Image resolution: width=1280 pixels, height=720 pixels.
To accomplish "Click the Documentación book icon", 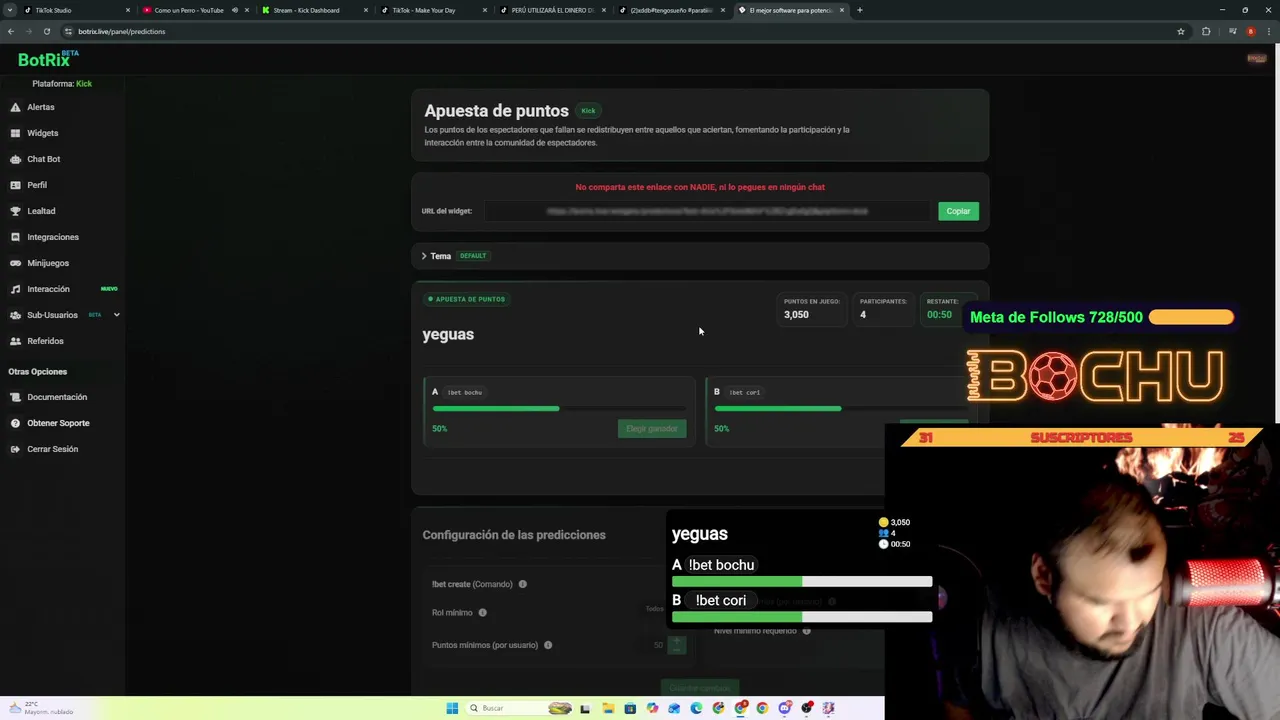I will point(15,397).
